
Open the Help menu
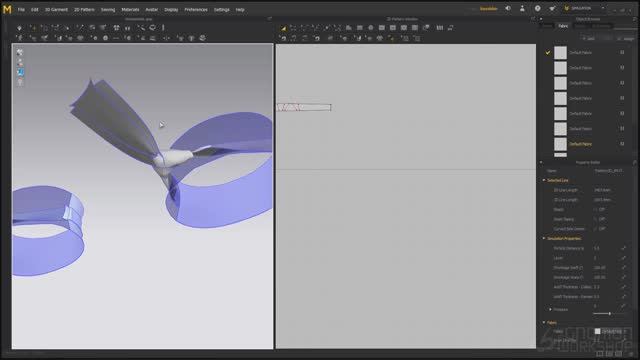pyautogui.click(x=240, y=9)
